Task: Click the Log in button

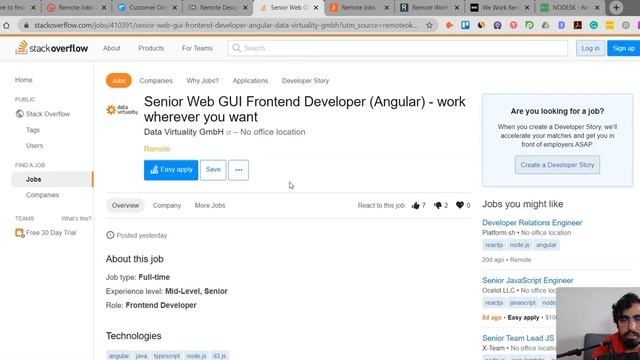Action: point(590,48)
